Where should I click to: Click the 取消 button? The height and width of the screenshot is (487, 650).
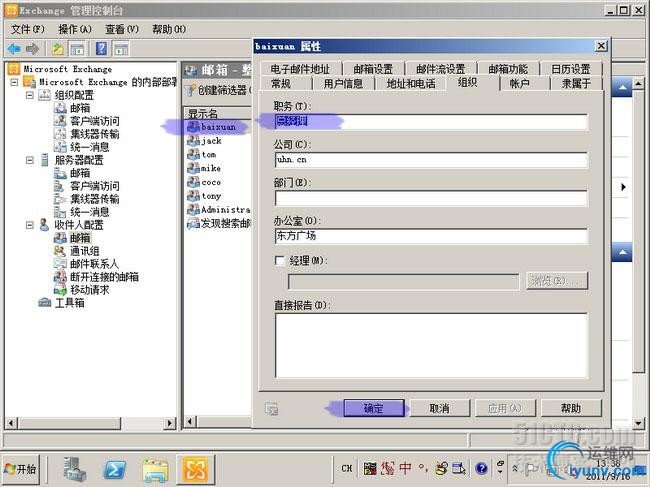click(439, 408)
